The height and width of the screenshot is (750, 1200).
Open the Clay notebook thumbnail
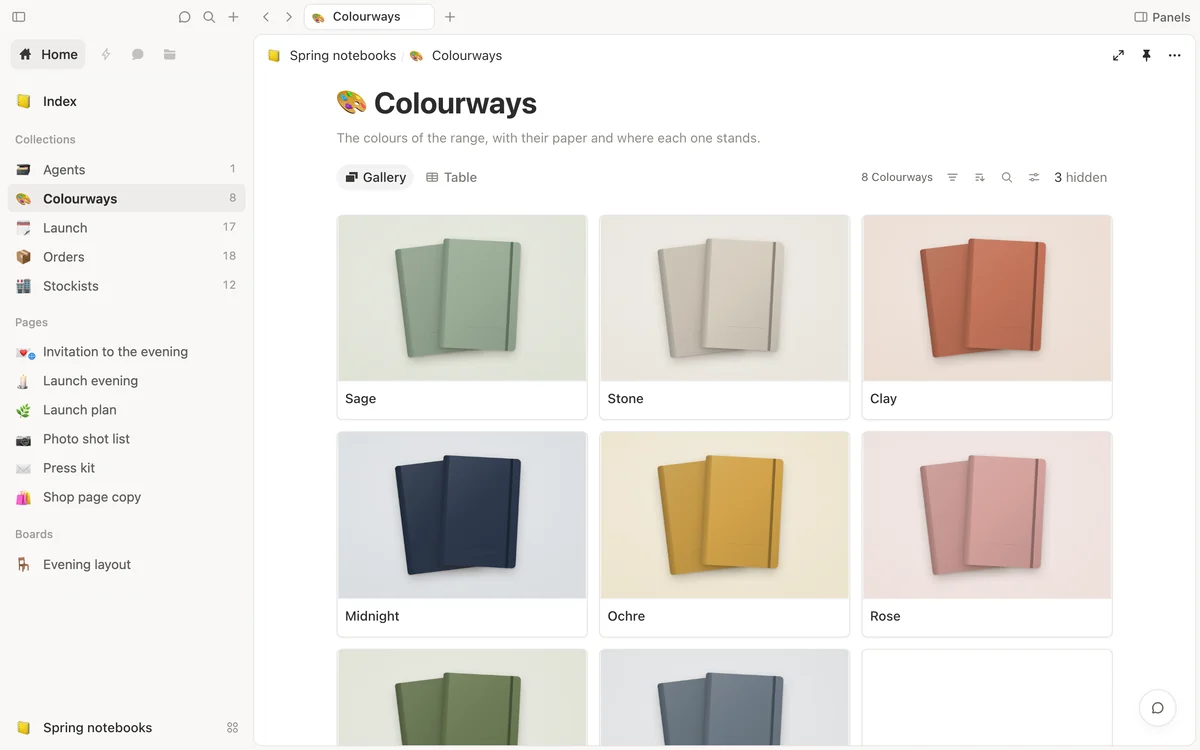tap(987, 298)
